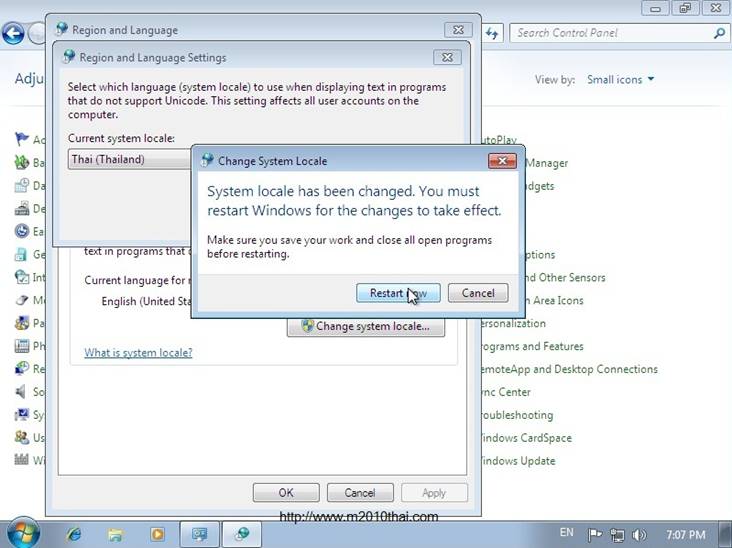Click the search magnifier icon
Screen dimensions: 732x548
click(x=719, y=33)
